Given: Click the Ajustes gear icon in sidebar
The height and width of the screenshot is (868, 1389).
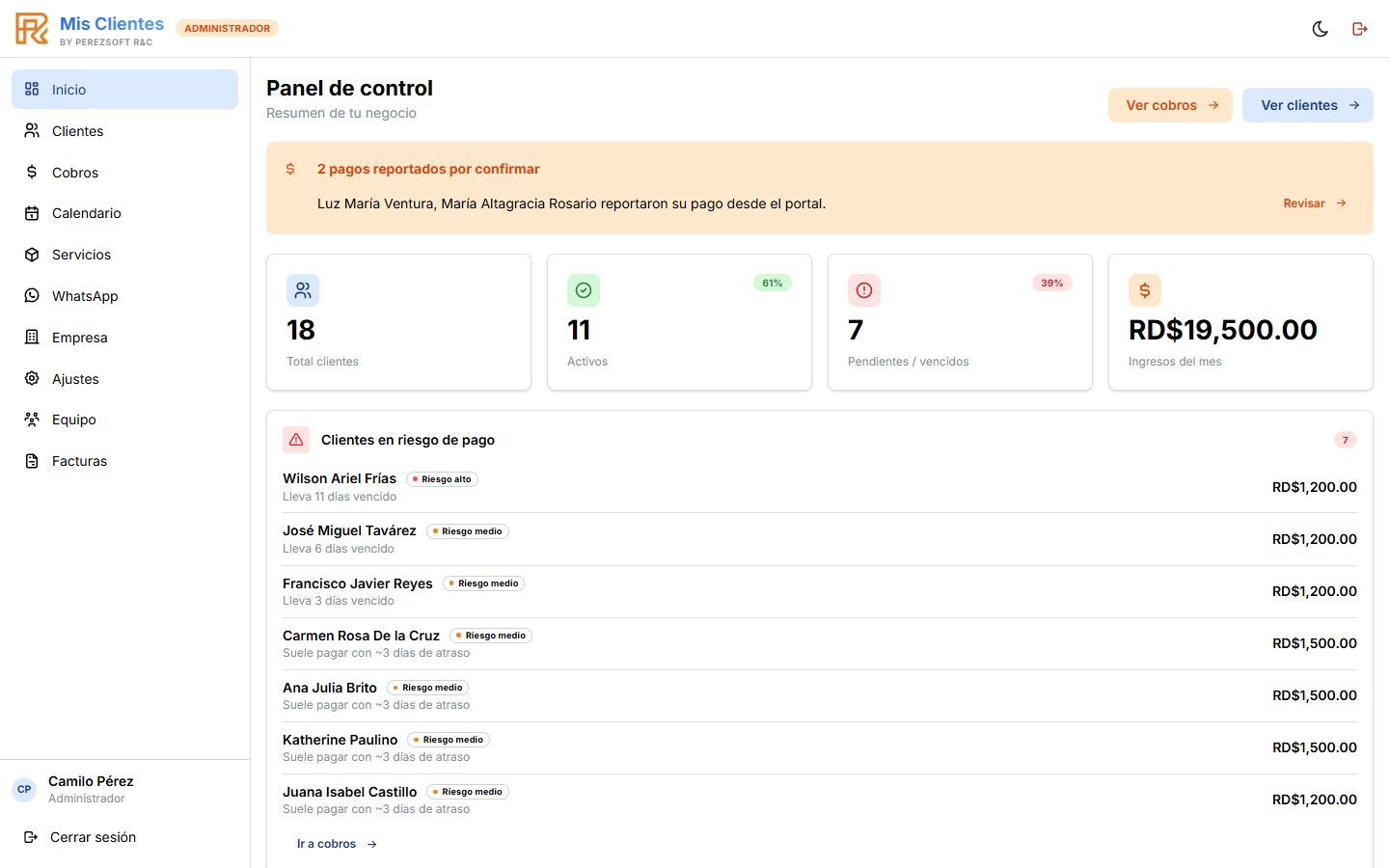Looking at the screenshot, I should coord(32,378).
